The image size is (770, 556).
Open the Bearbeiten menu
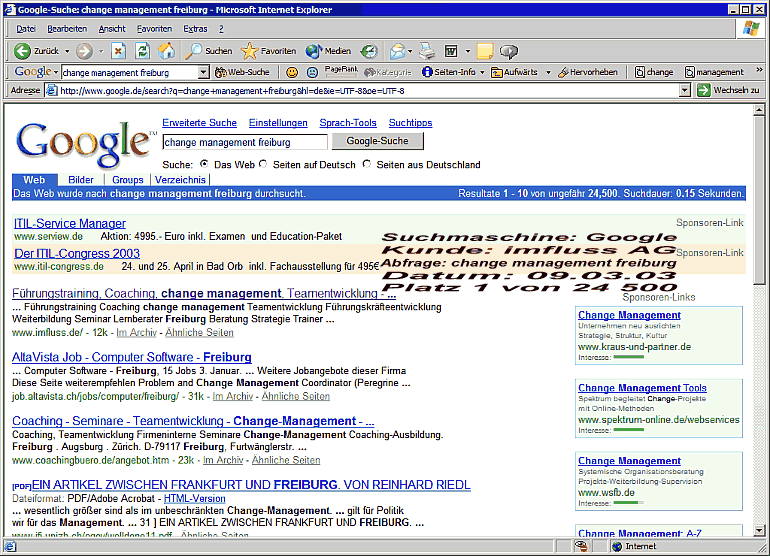67,29
